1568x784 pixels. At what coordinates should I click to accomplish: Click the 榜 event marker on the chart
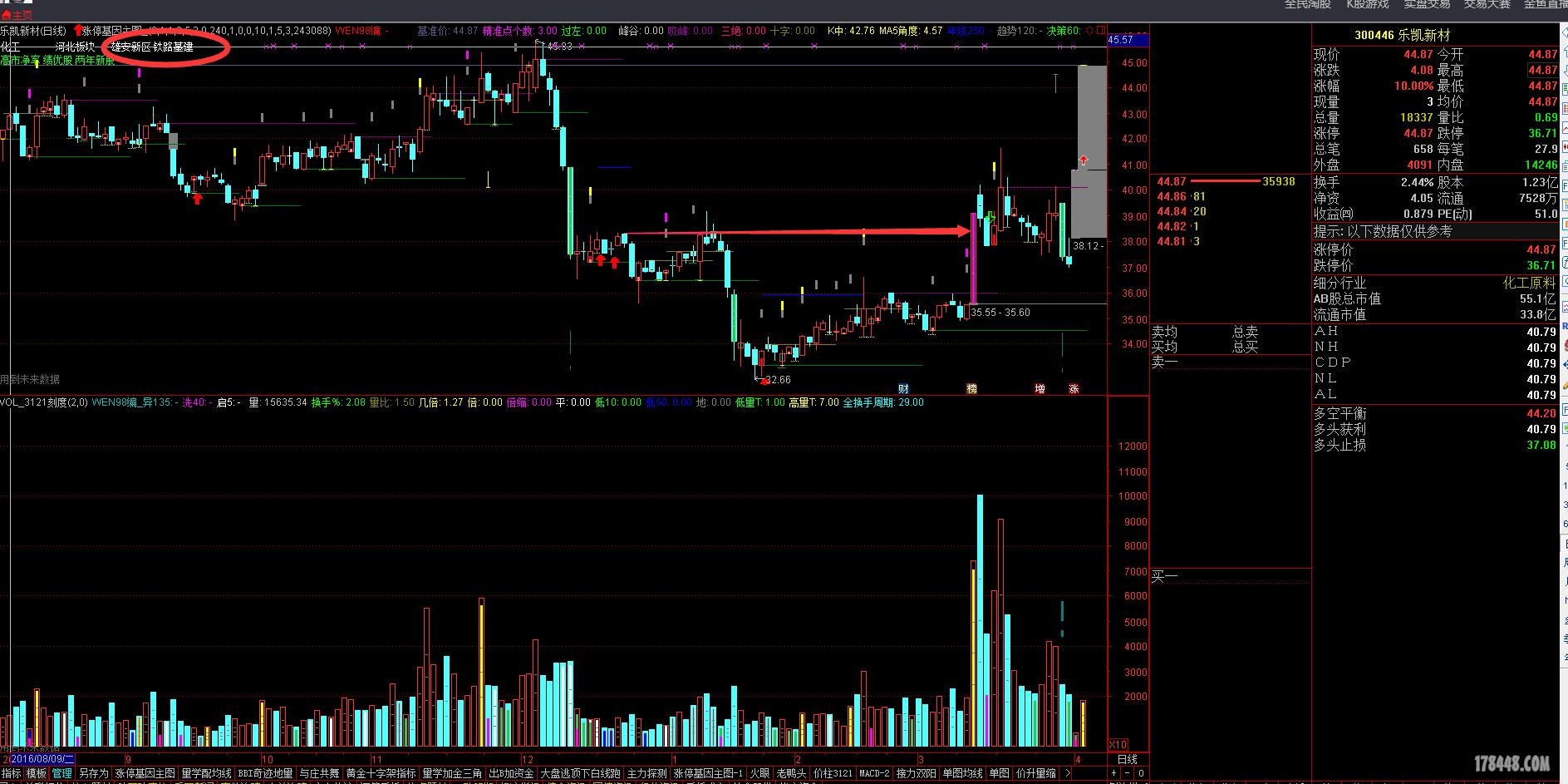tap(971, 388)
